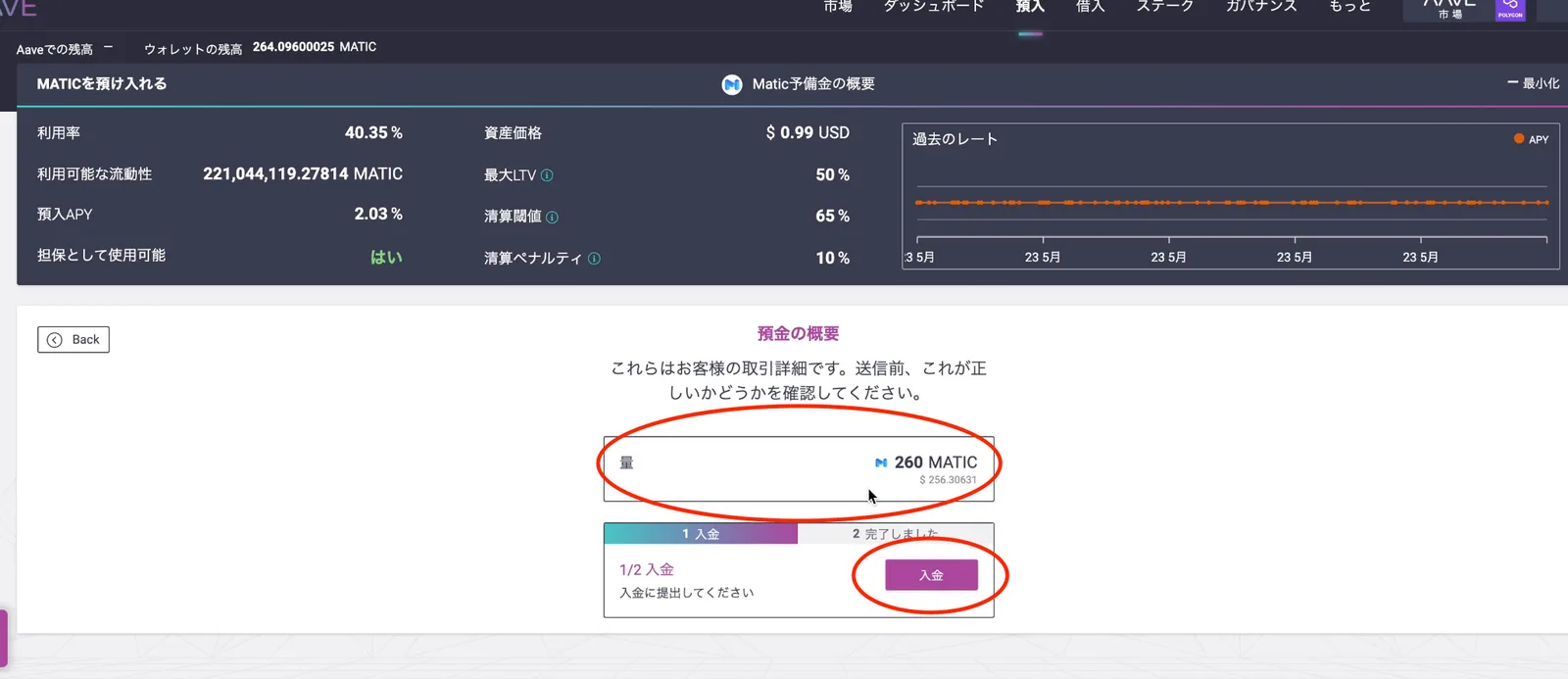Click wallet balance 264.09600025 MATIC

(315, 47)
